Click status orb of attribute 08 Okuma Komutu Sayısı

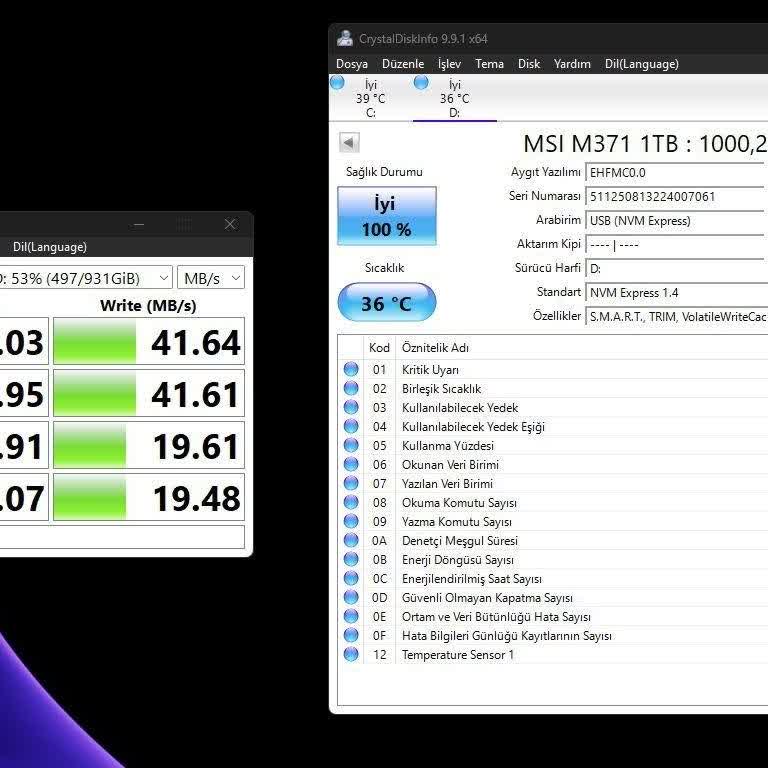(x=351, y=503)
